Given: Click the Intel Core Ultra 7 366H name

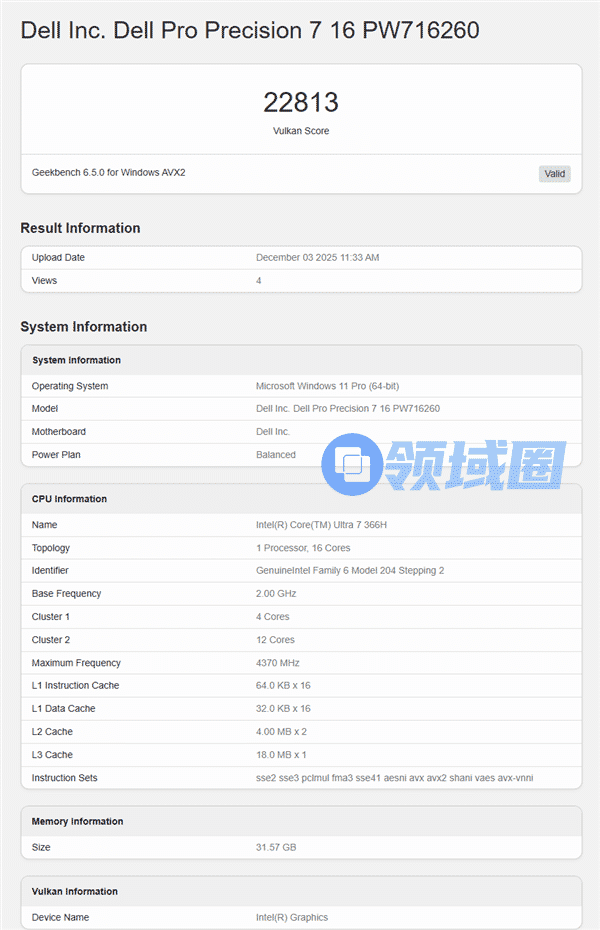Looking at the screenshot, I should [321, 525].
